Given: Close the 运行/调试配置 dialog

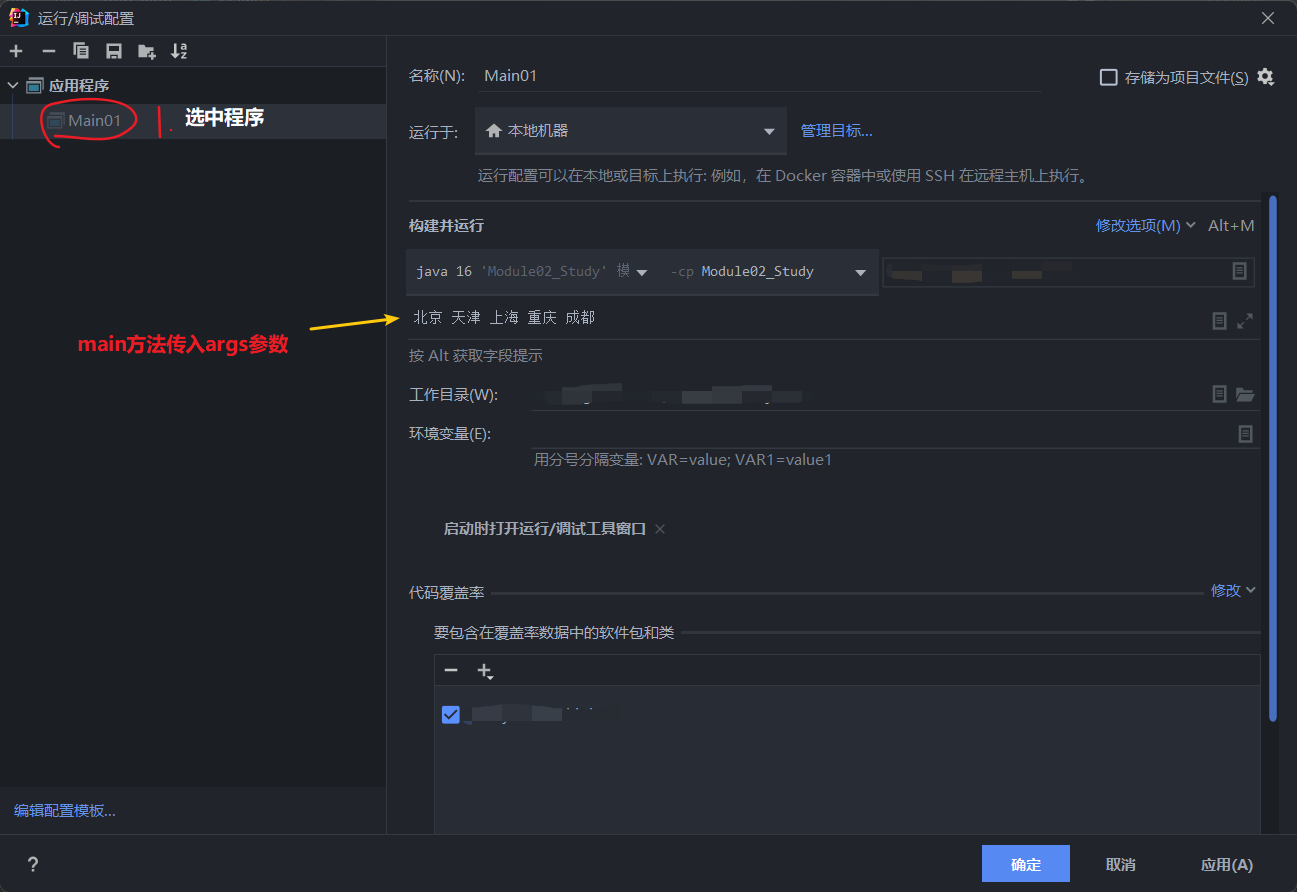Looking at the screenshot, I should pyautogui.click(x=1268, y=18).
